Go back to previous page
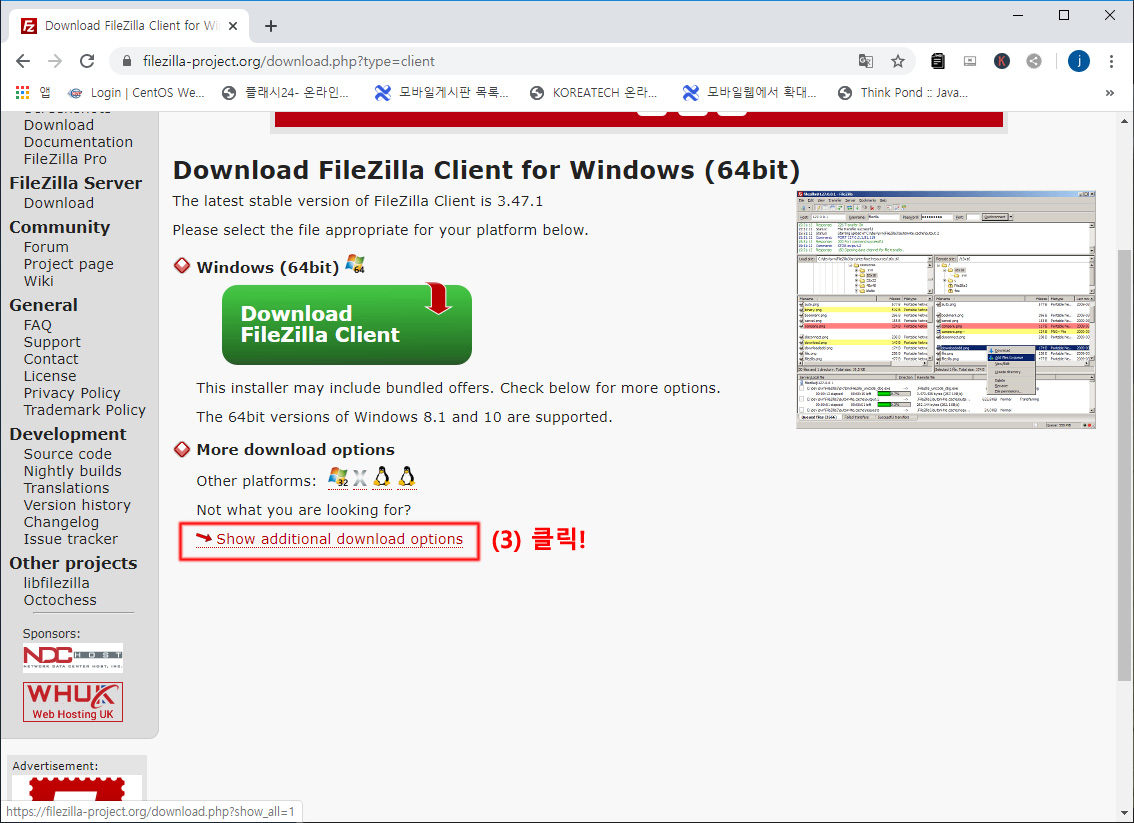1134x823 pixels. coord(23,61)
